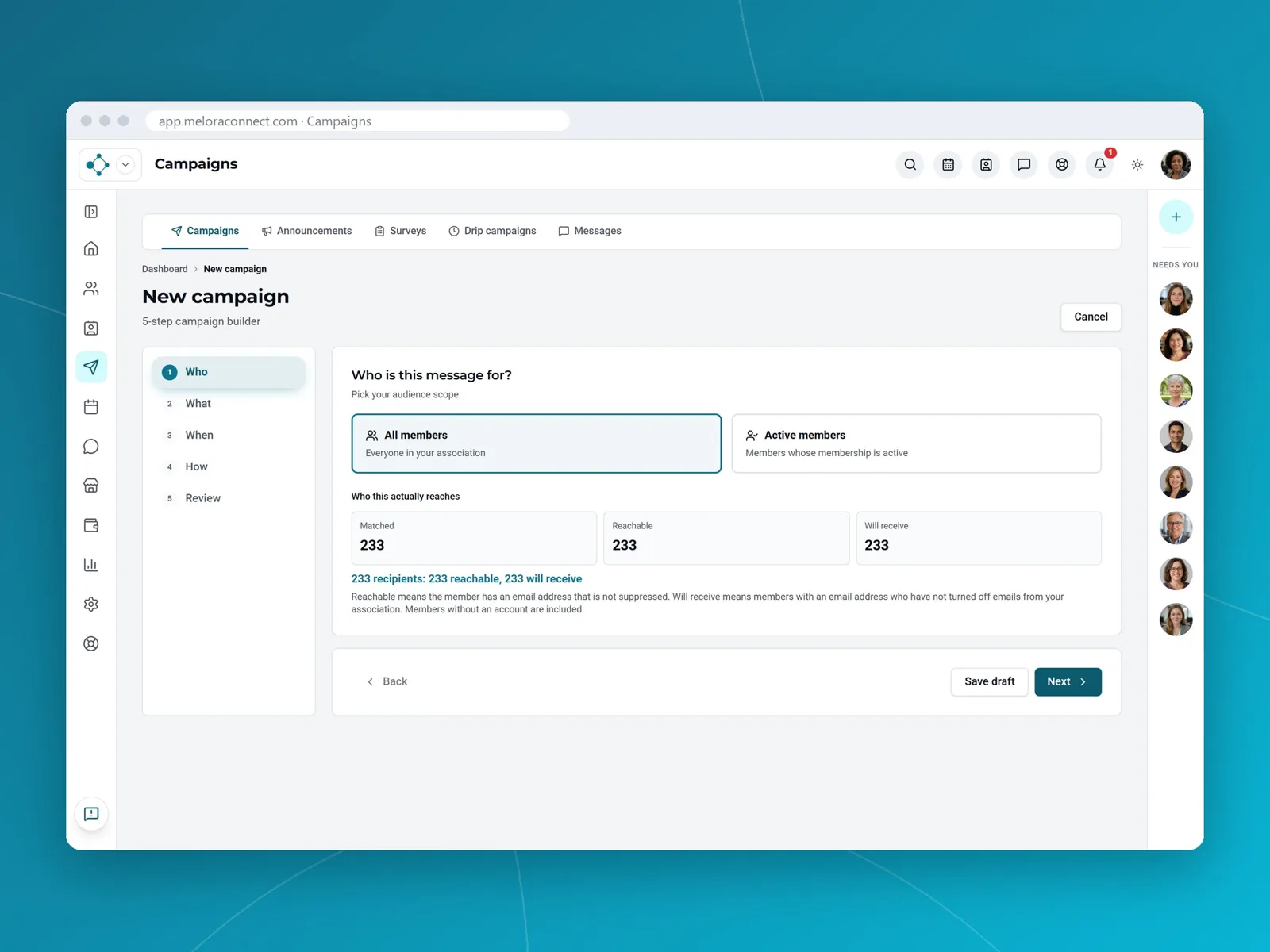
Task: Go to Home in the sidebar
Action: 91,249
